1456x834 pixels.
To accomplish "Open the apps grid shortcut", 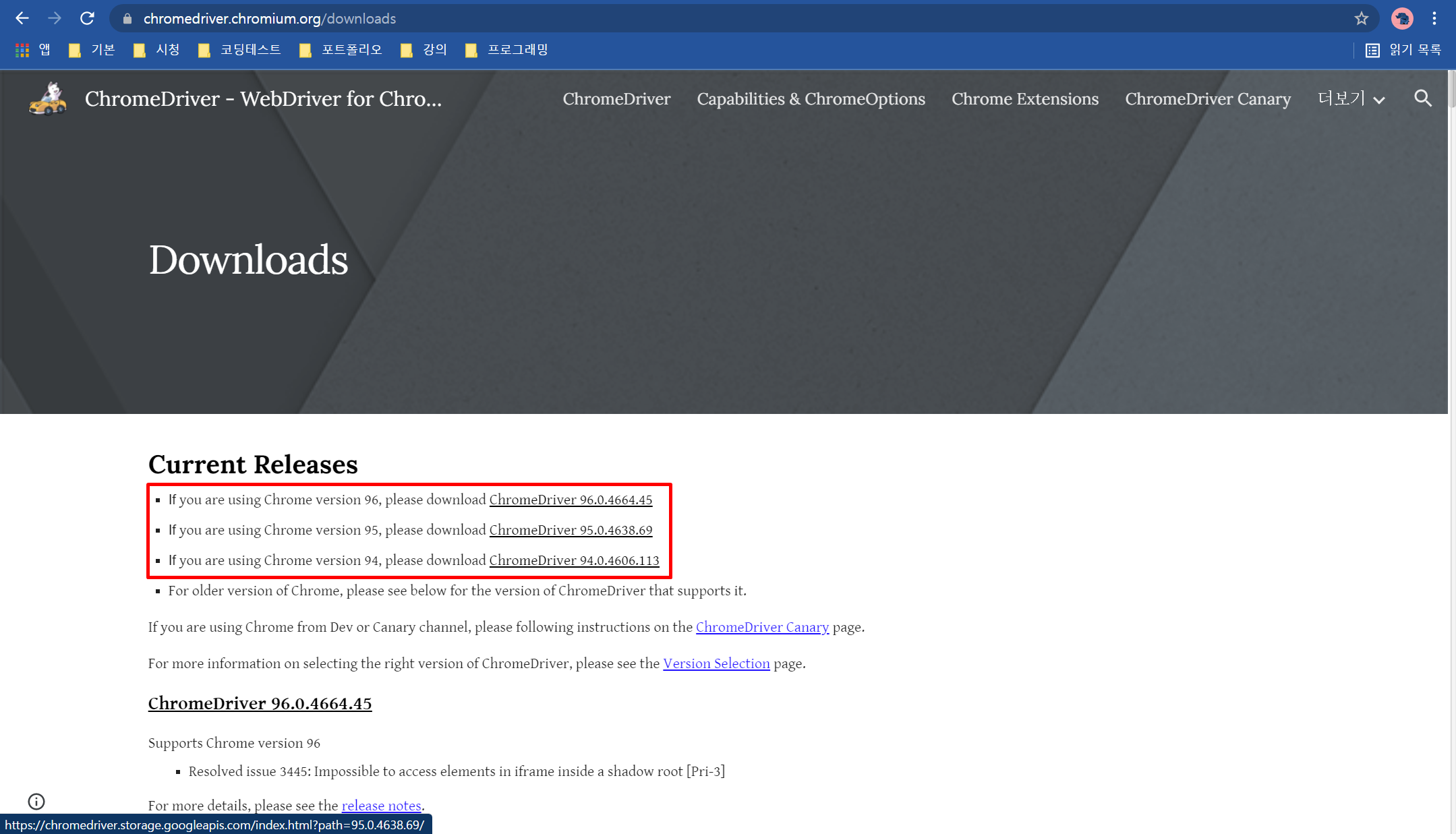I will tap(22, 50).
